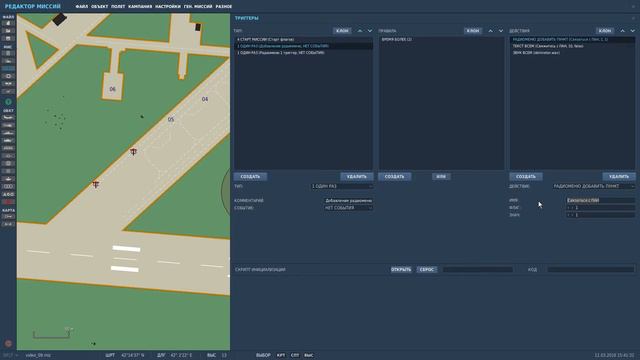
Task: Select action ТЕКСТ ВСЕМ
Action: 572,46
